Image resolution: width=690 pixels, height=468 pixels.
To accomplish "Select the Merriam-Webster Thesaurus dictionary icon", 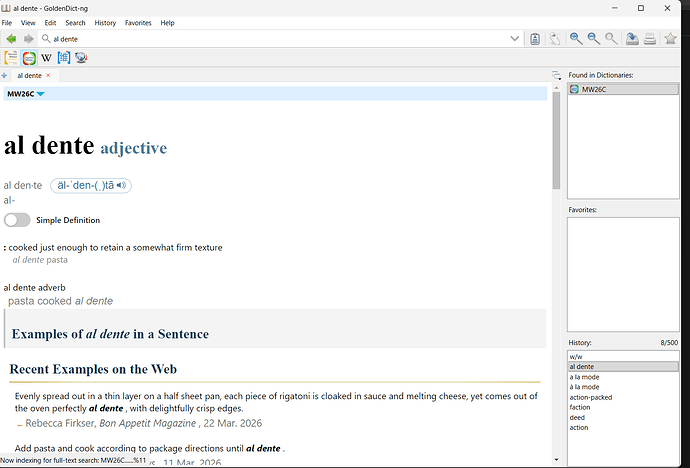I will [11, 58].
